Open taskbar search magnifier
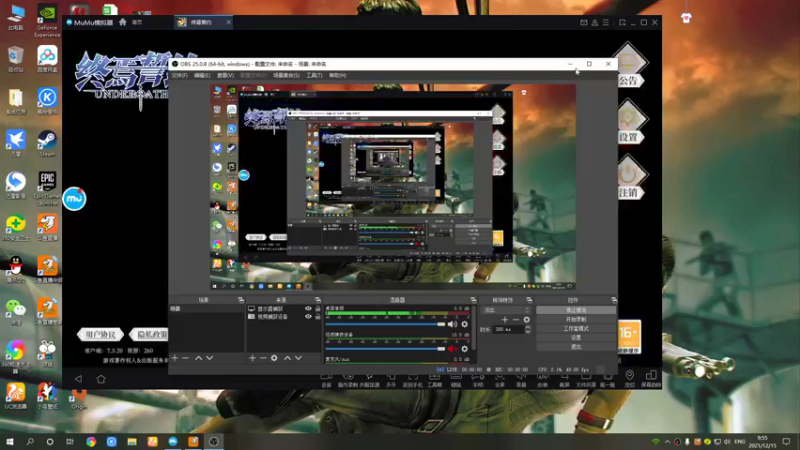The image size is (800, 450). [30, 441]
